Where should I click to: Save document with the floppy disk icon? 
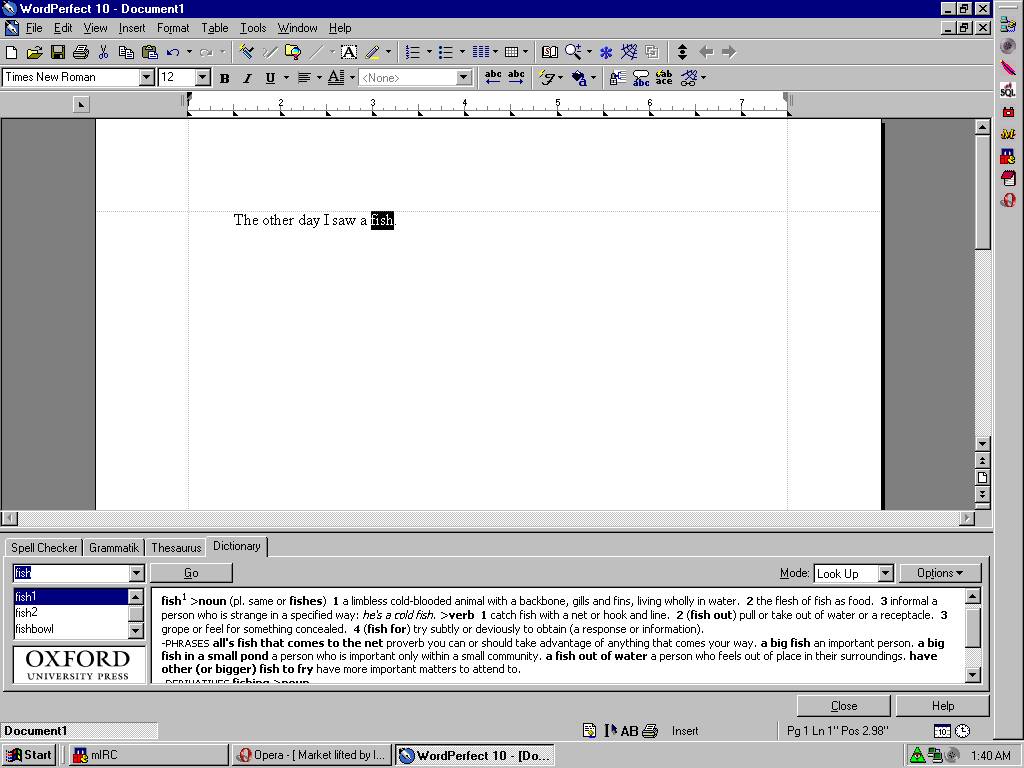57,52
